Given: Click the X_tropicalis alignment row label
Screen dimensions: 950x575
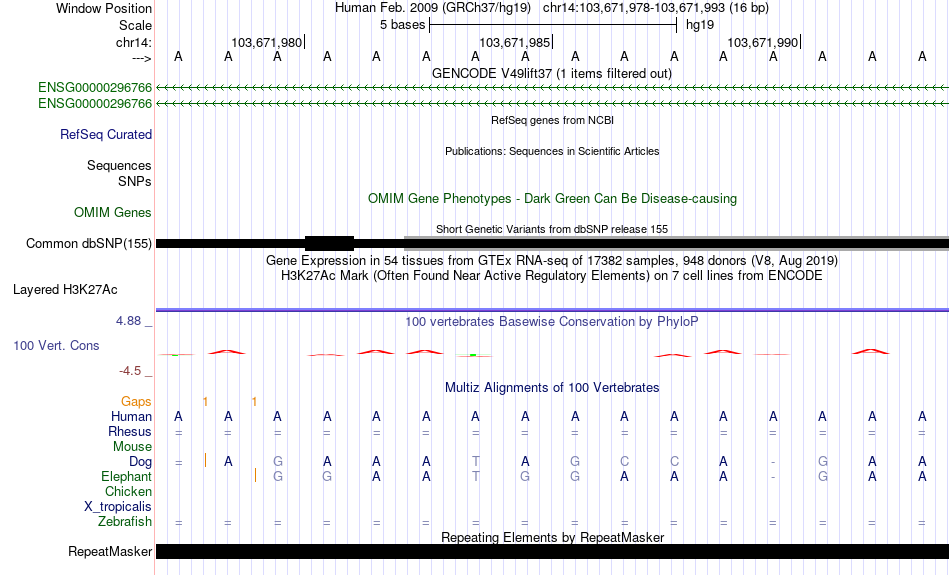Looking at the screenshot, I should pyautogui.click(x=118, y=507).
